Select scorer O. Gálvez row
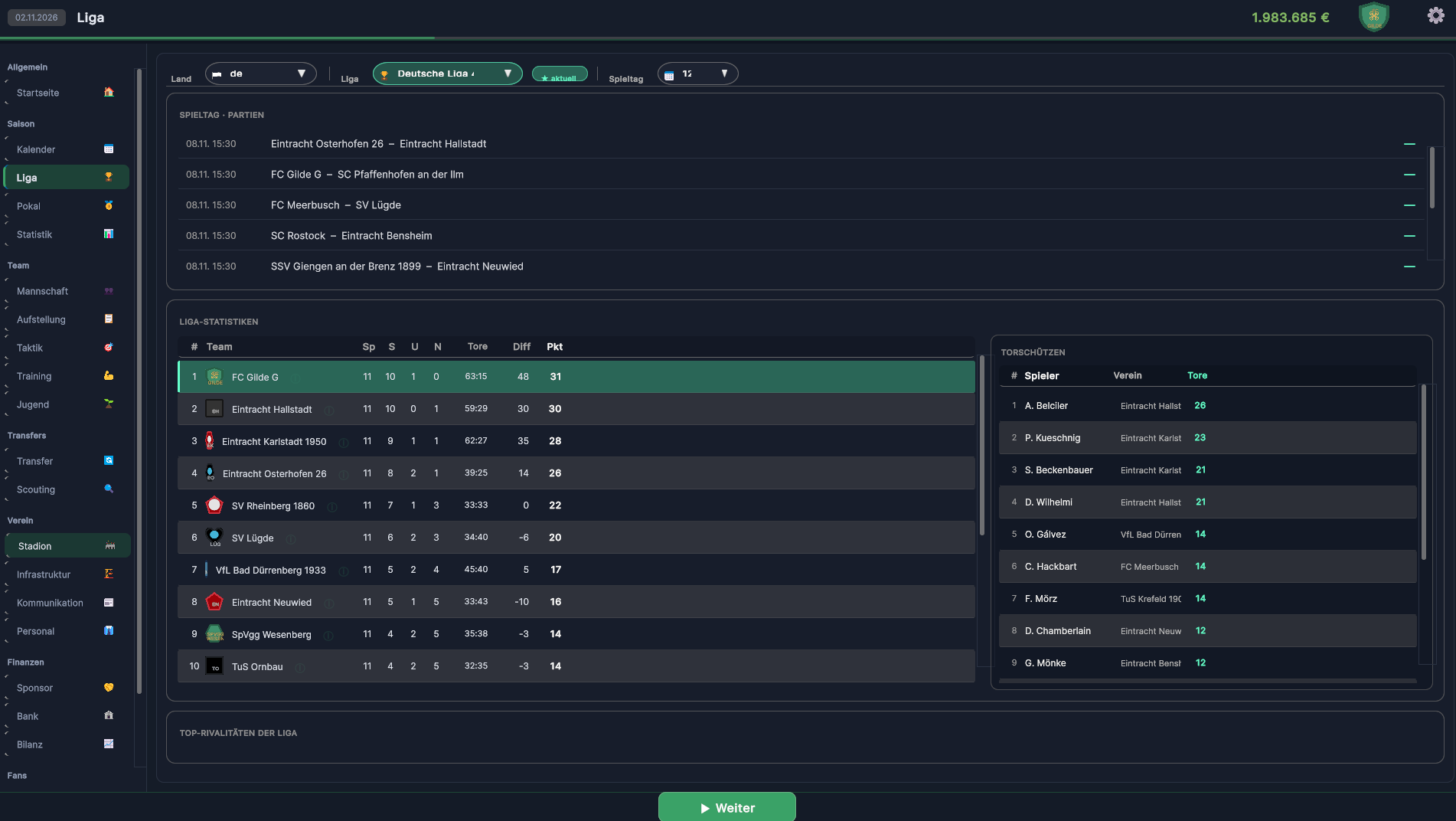This screenshot has height=821, width=1456. 1208,535
